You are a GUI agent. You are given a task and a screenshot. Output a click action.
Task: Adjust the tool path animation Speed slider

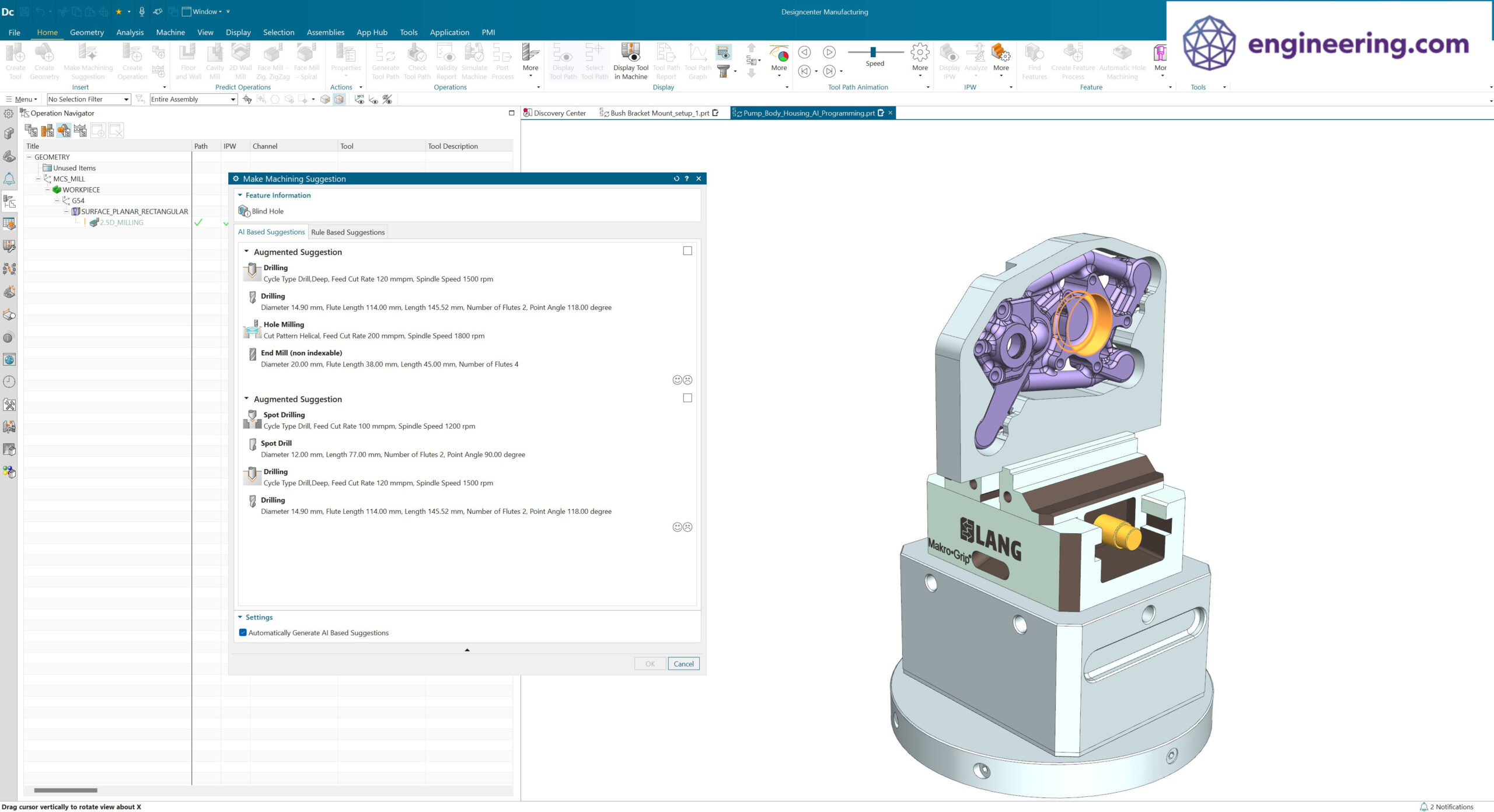pos(873,52)
